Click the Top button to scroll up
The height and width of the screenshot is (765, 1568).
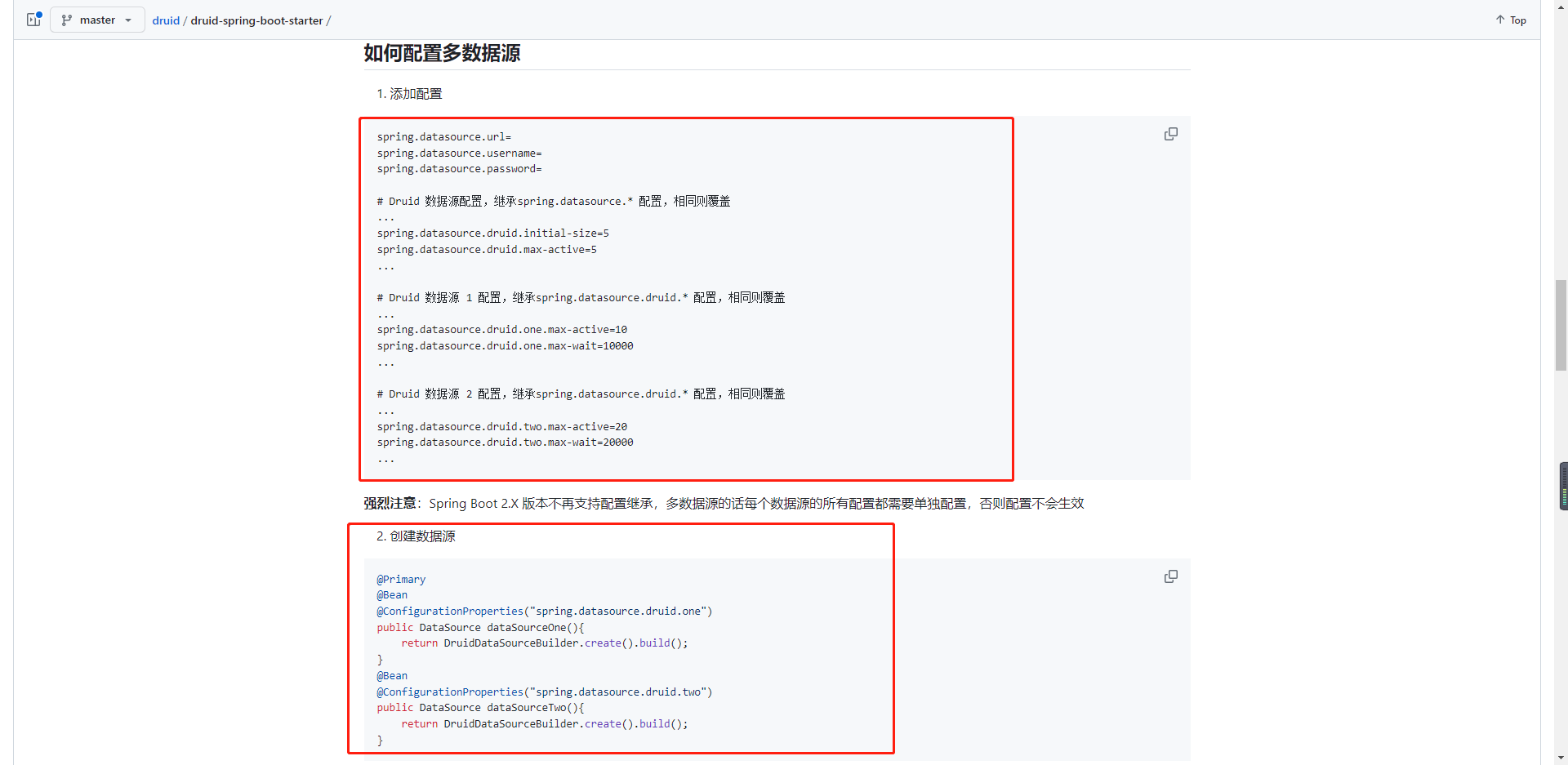click(x=1509, y=20)
